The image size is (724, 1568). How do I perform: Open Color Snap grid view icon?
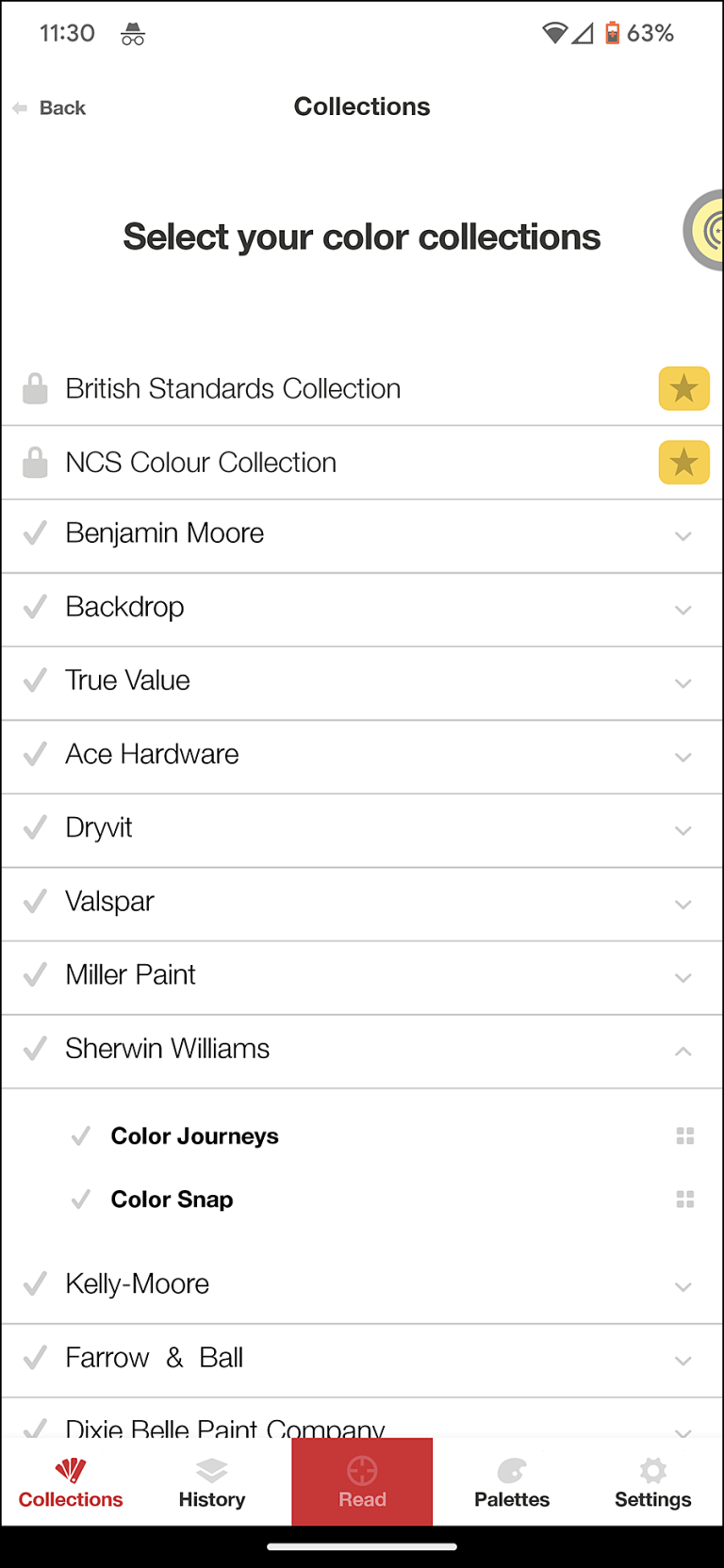click(x=685, y=1200)
